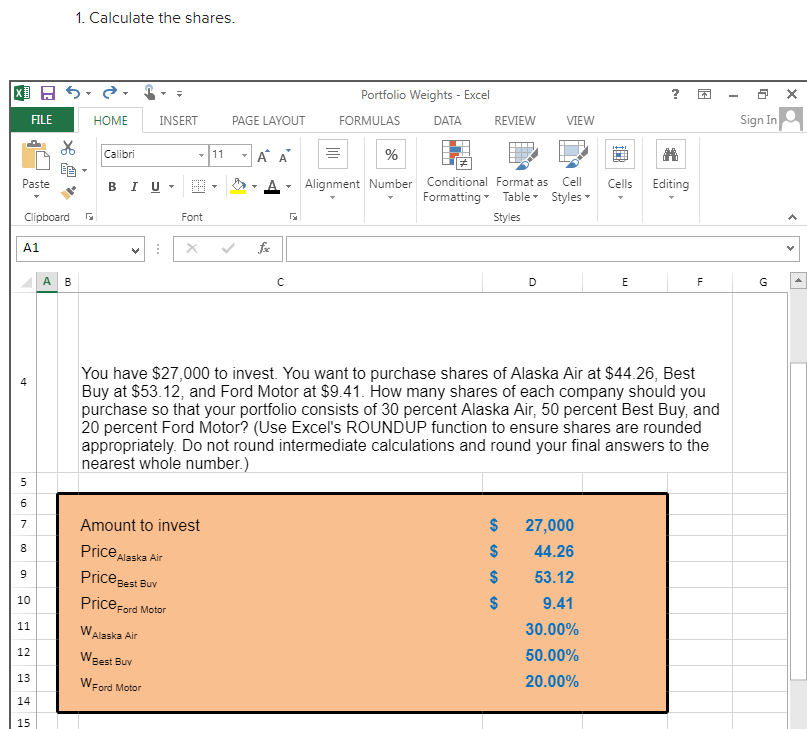
Task: Collapse the ribbon with caret arrow
Action: click(792, 217)
